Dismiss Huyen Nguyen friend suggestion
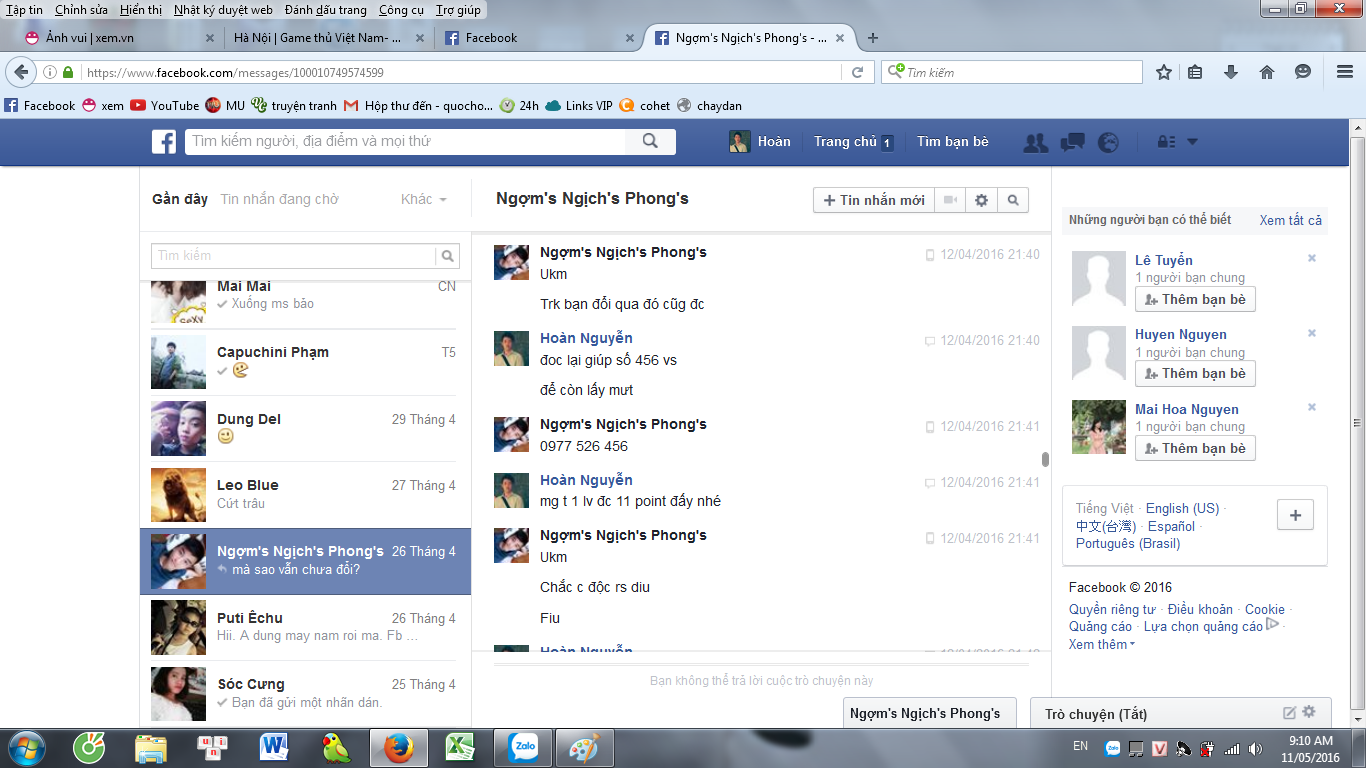 tap(1312, 333)
